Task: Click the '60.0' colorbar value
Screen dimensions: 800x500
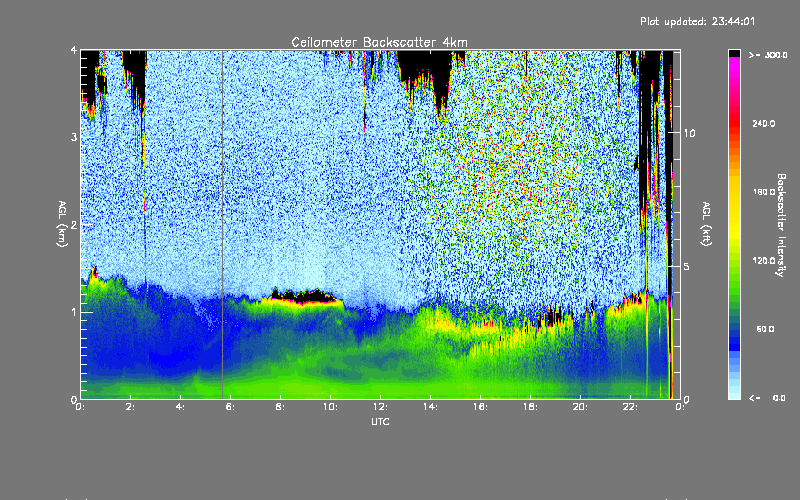Action: coord(765,329)
